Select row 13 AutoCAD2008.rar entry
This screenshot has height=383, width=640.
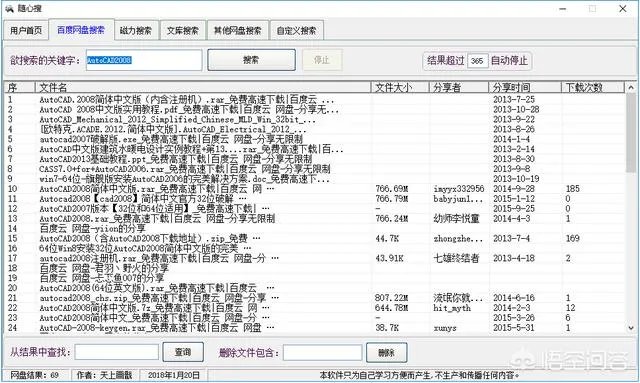coord(315,218)
